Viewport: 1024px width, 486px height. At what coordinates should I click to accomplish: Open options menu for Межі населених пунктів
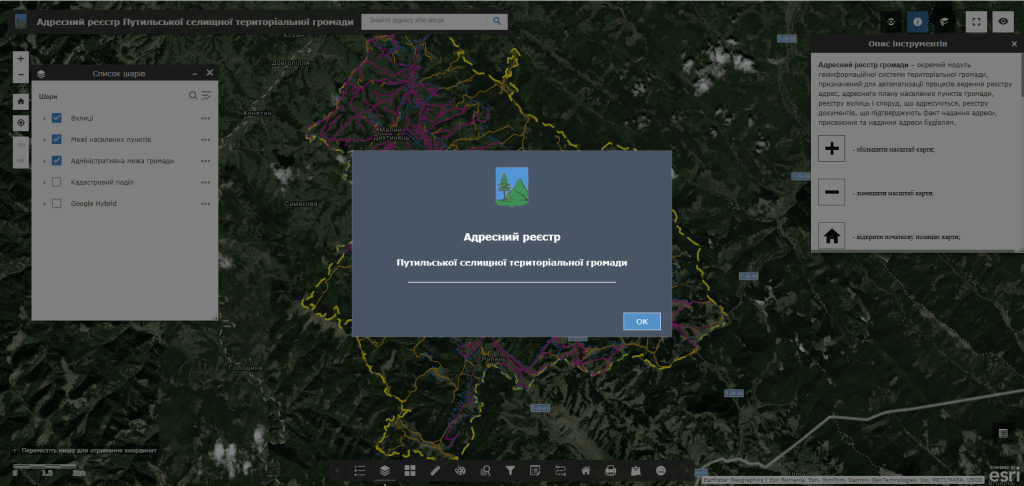pos(206,140)
